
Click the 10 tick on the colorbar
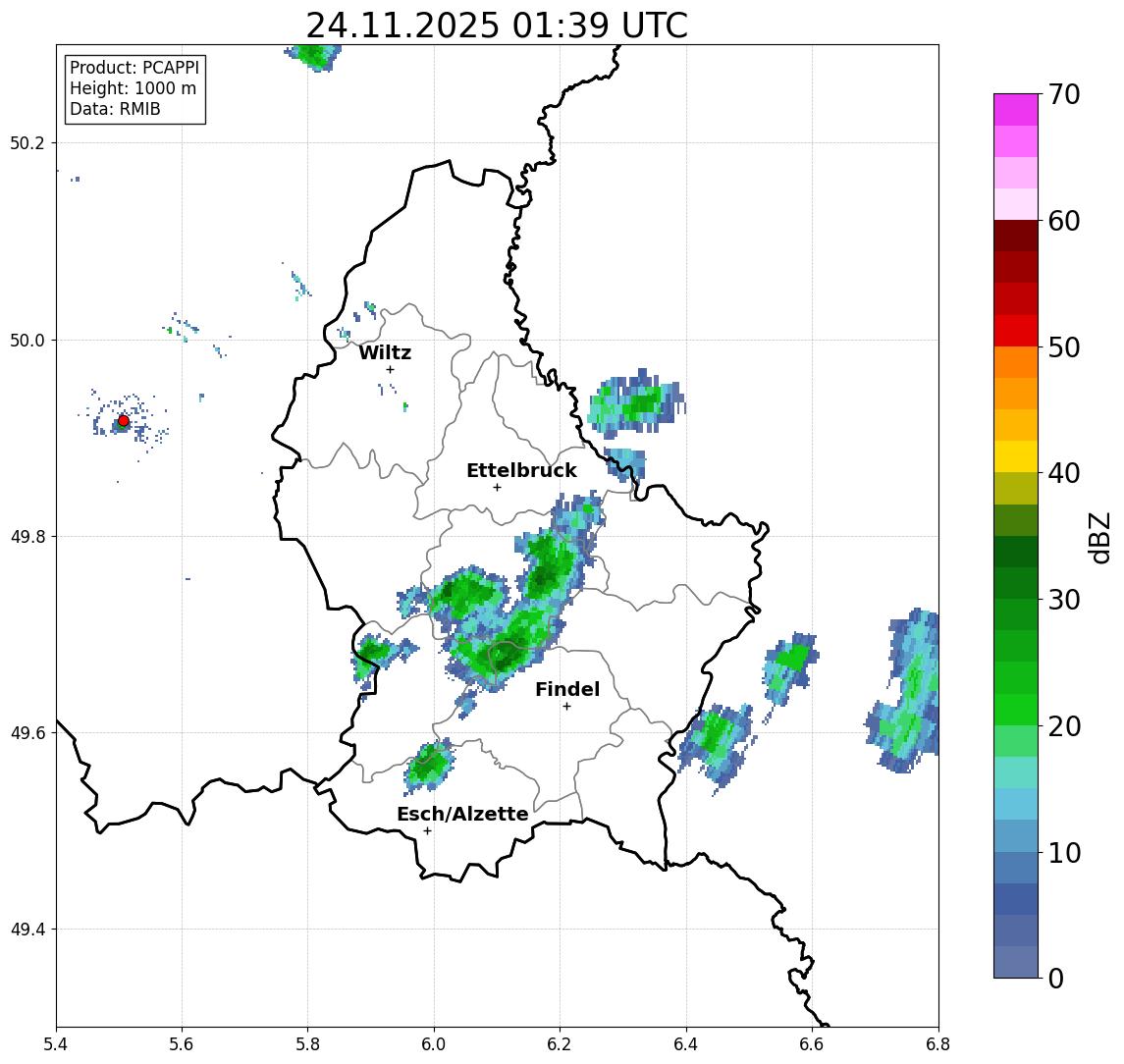click(x=1064, y=852)
